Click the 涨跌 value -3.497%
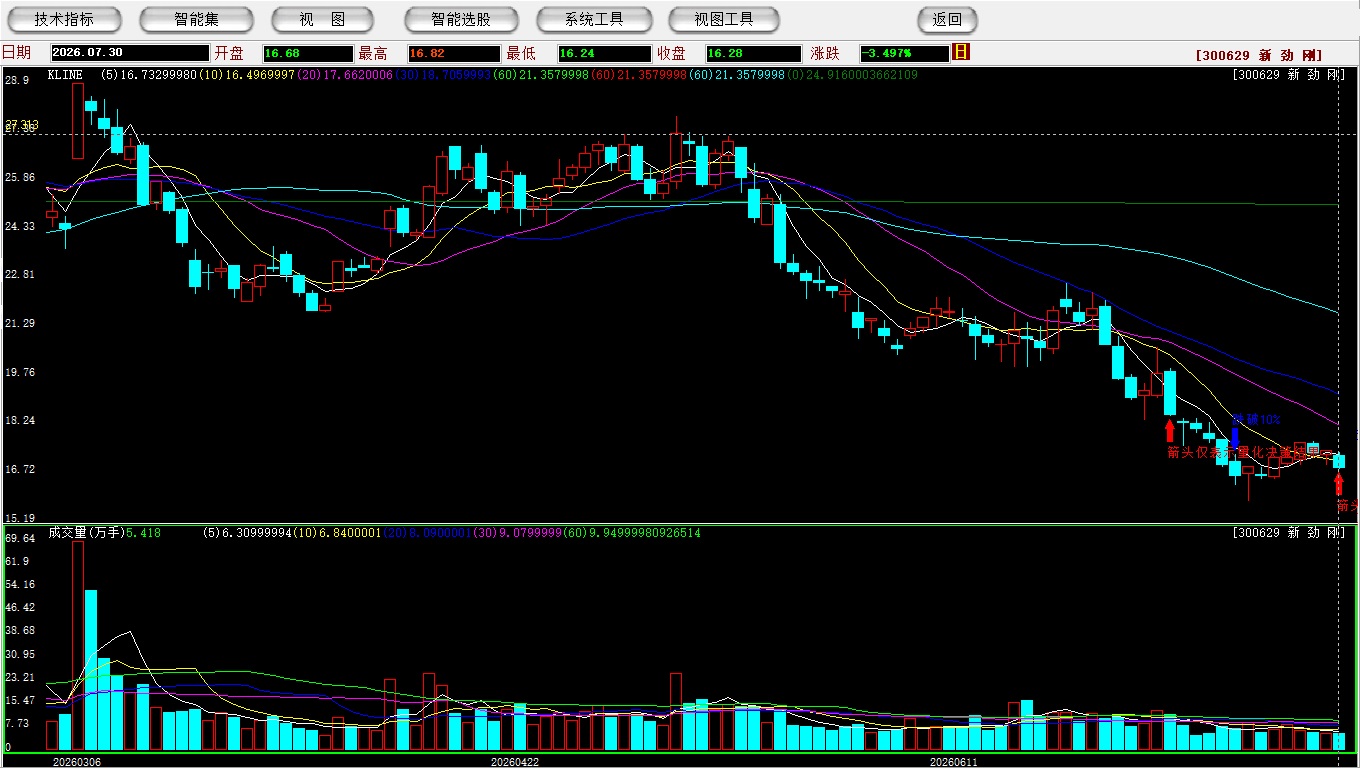Image resolution: width=1360 pixels, height=768 pixels. pos(905,53)
